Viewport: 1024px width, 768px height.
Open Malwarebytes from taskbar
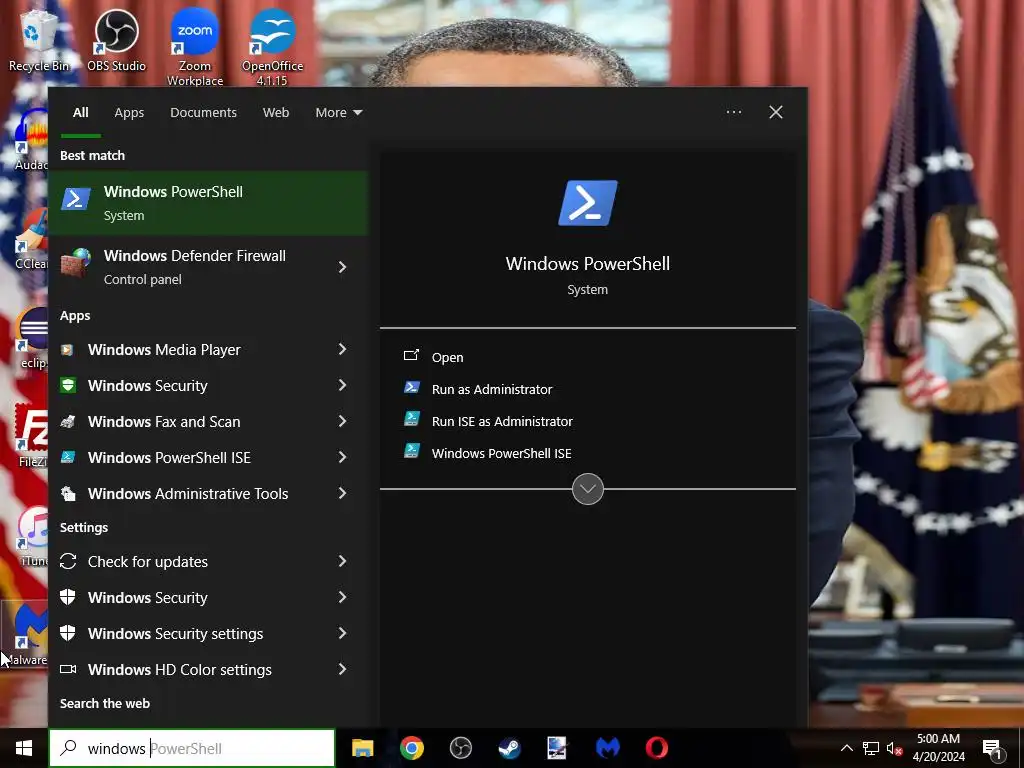(x=607, y=748)
